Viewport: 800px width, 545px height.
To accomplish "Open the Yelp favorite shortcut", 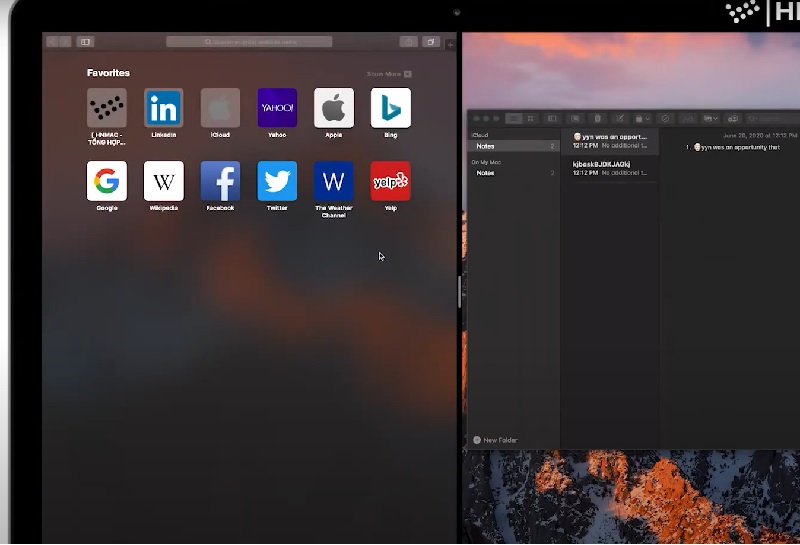I will (390, 181).
